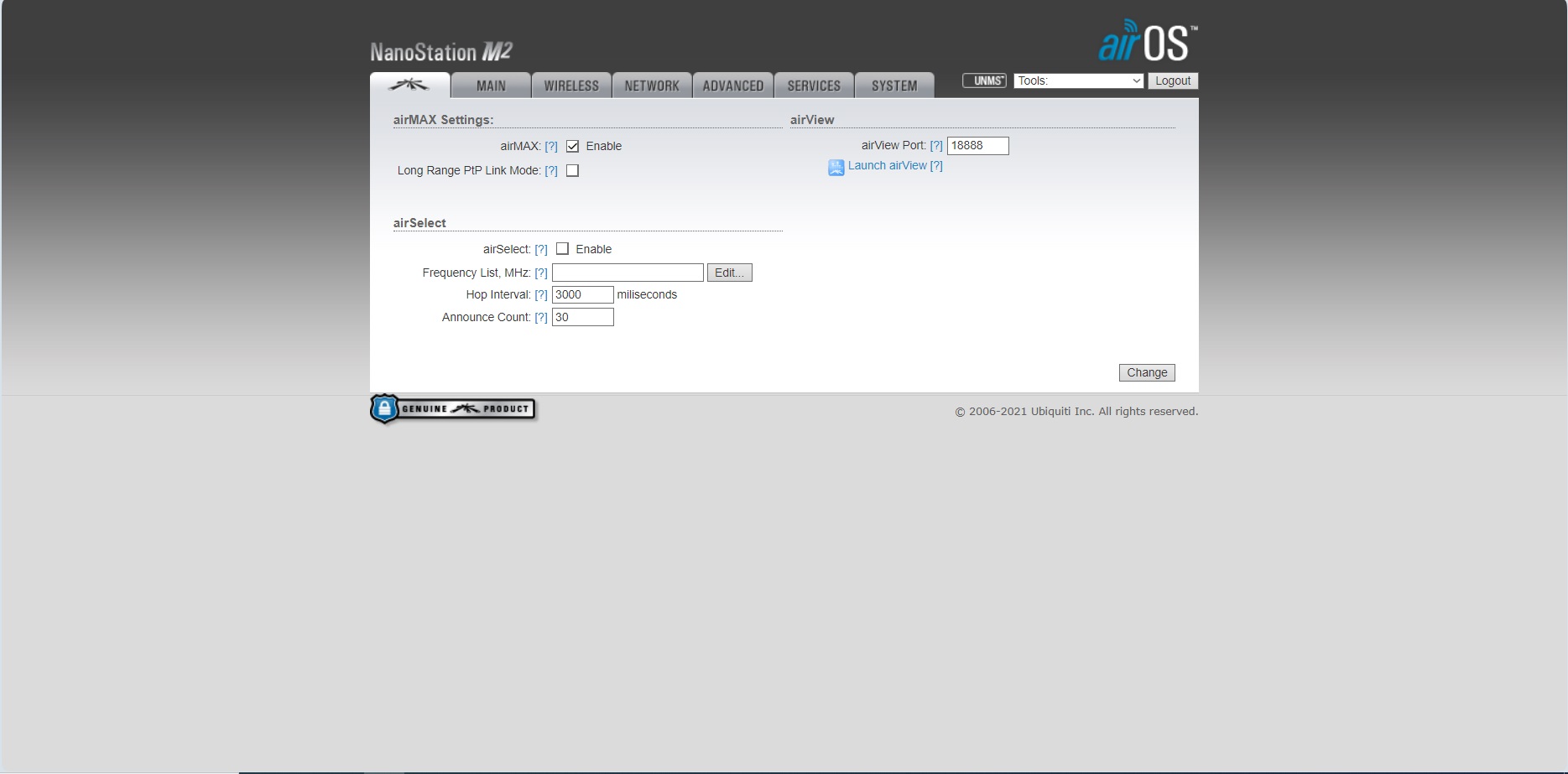1568x774 pixels.
Task: Open the help link next to Launch airView
Action: (x=936, y=165)
